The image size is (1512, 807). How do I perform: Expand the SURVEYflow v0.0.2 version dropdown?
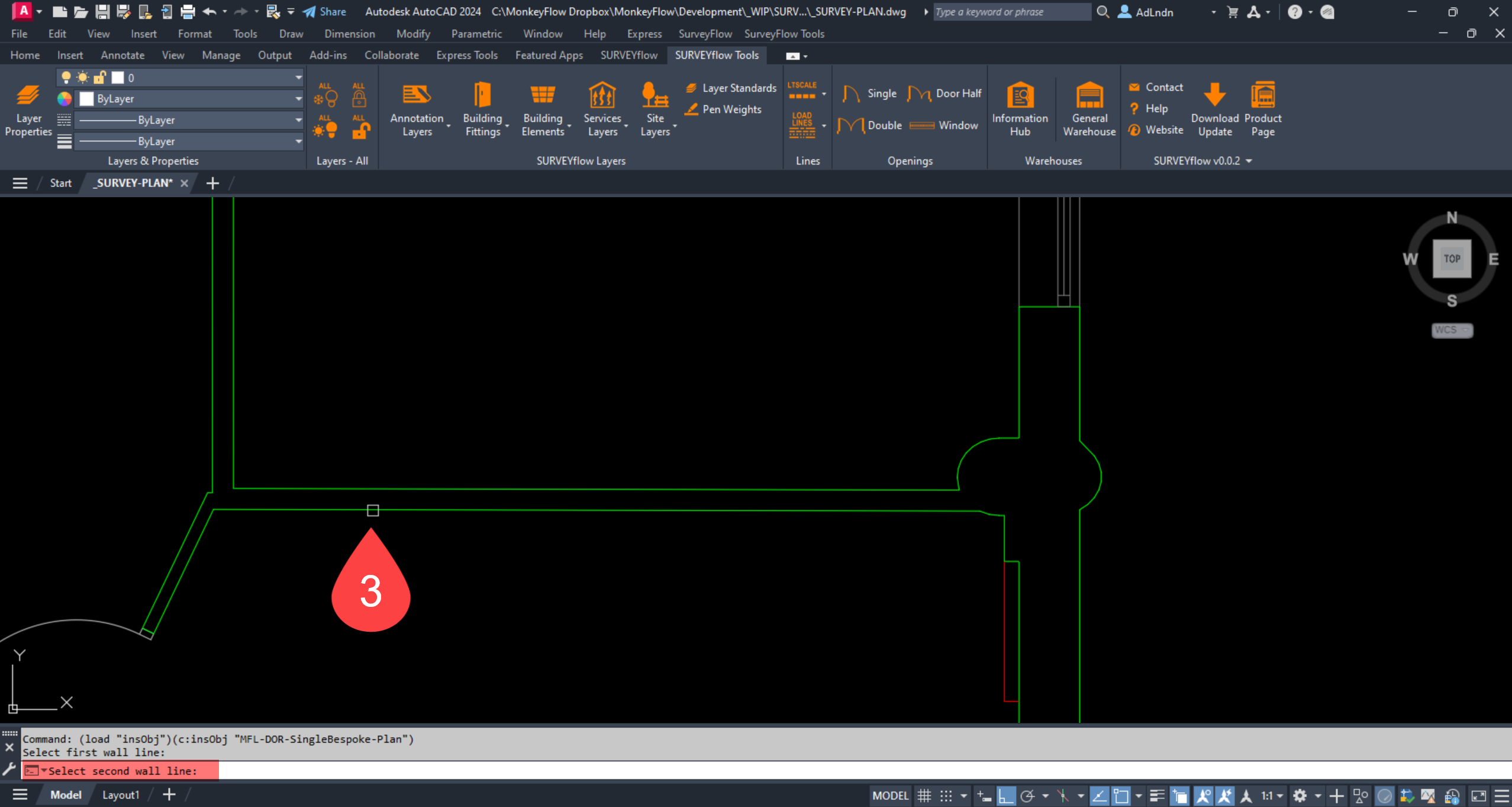click(x=1249, y=160)
